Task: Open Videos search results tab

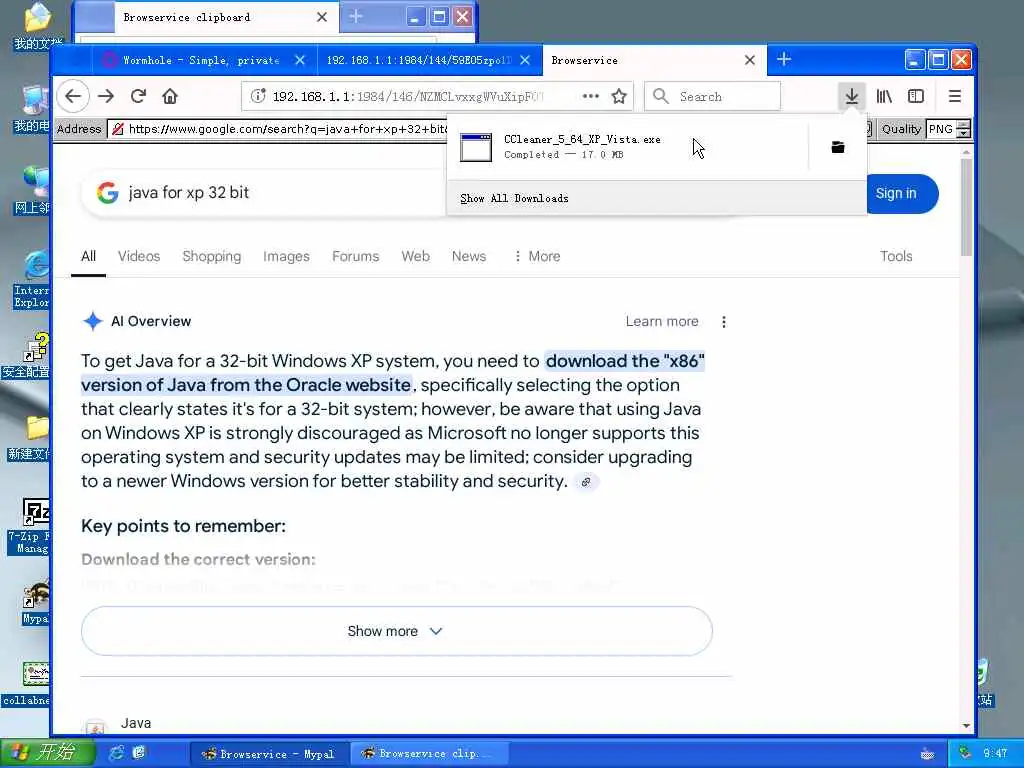Action: (139, 256)
